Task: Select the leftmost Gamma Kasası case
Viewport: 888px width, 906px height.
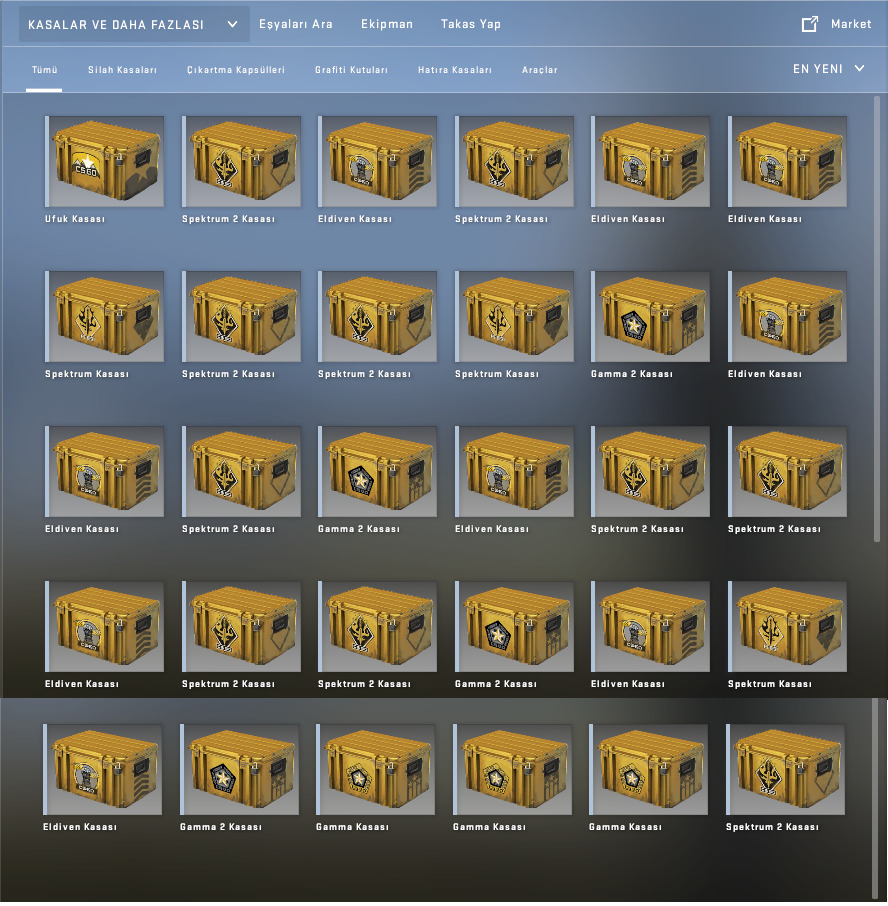Action: click(376, 769)
